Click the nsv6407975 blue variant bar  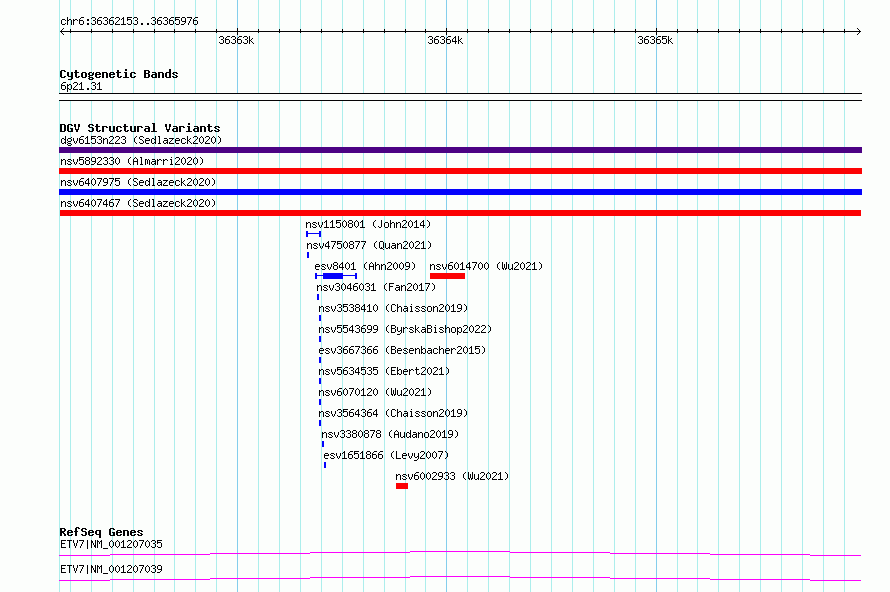pyautogui.click(x=460, y=192)
